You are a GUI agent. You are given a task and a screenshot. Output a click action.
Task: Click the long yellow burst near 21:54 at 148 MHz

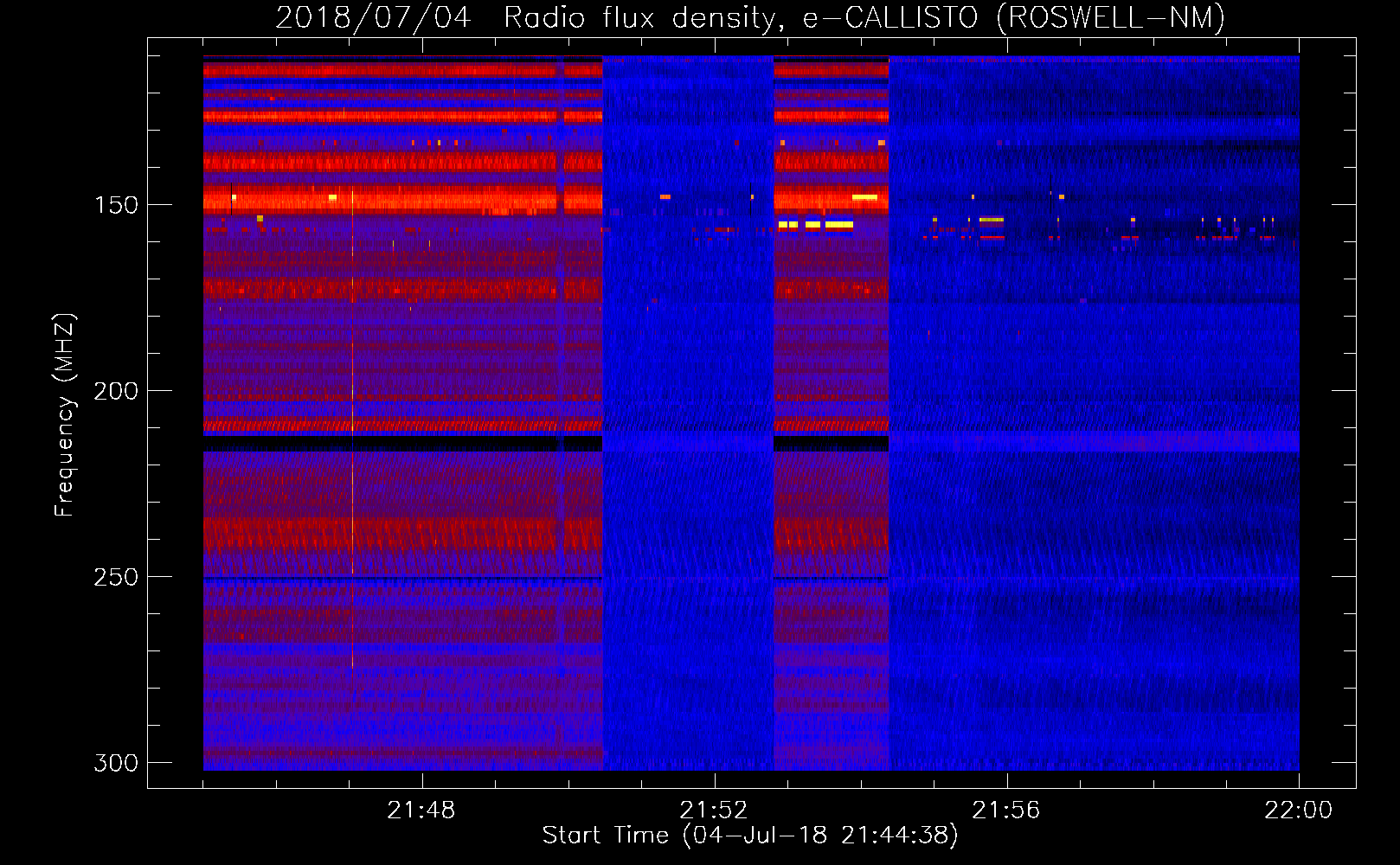tap(864, 197)
